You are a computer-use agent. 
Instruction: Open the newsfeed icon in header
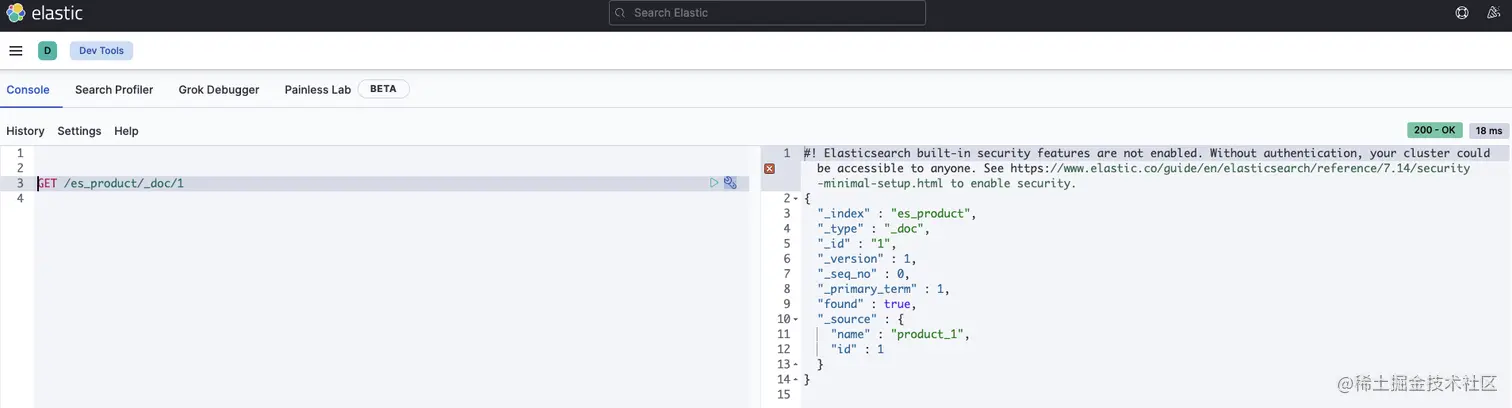pyautogui.click(x=1494, y=13)
